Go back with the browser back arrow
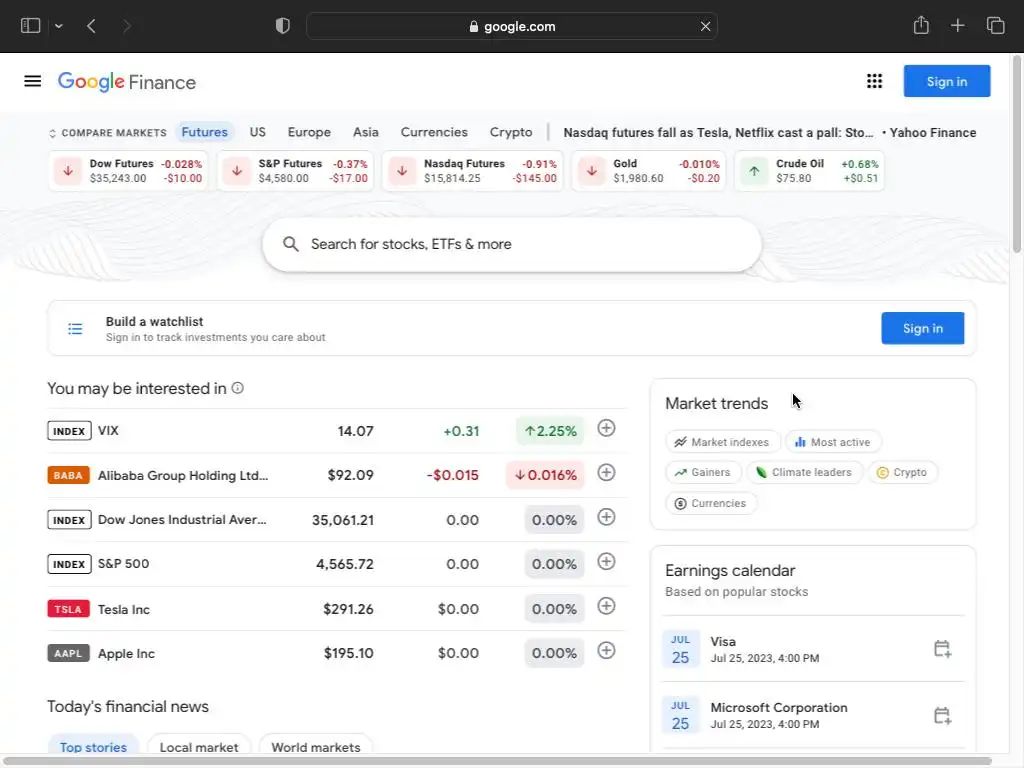The height and width of the screenshot is (768, 1024). pyautogui.click(x=91, y=26)
